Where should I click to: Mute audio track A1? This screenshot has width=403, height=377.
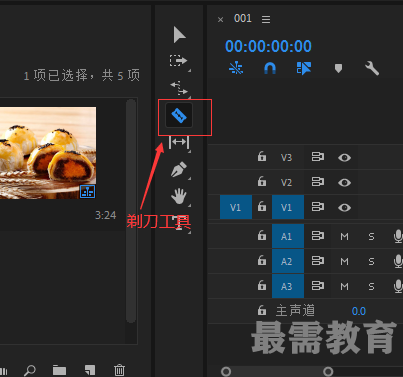pos(344,237)
